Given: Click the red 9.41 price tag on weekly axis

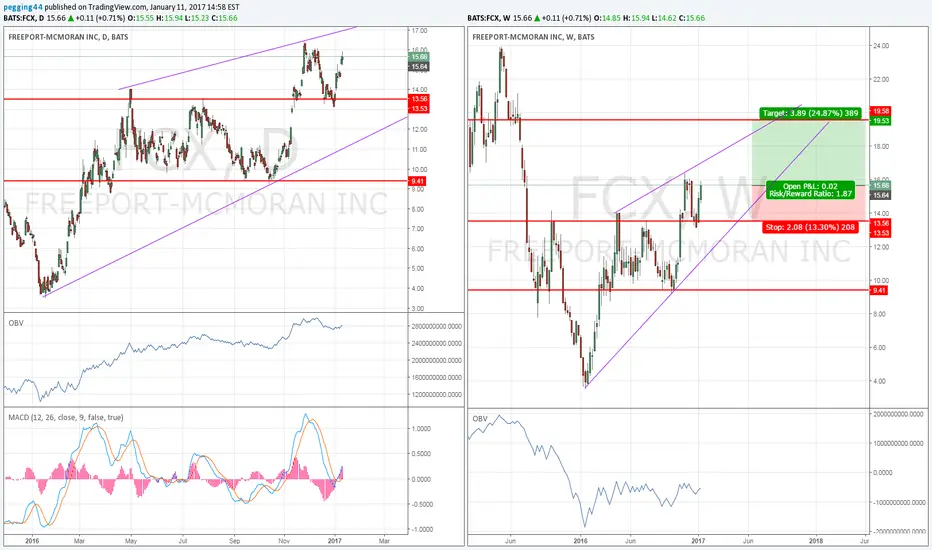Looking at the screenshot, I should [x=879, y=290].
